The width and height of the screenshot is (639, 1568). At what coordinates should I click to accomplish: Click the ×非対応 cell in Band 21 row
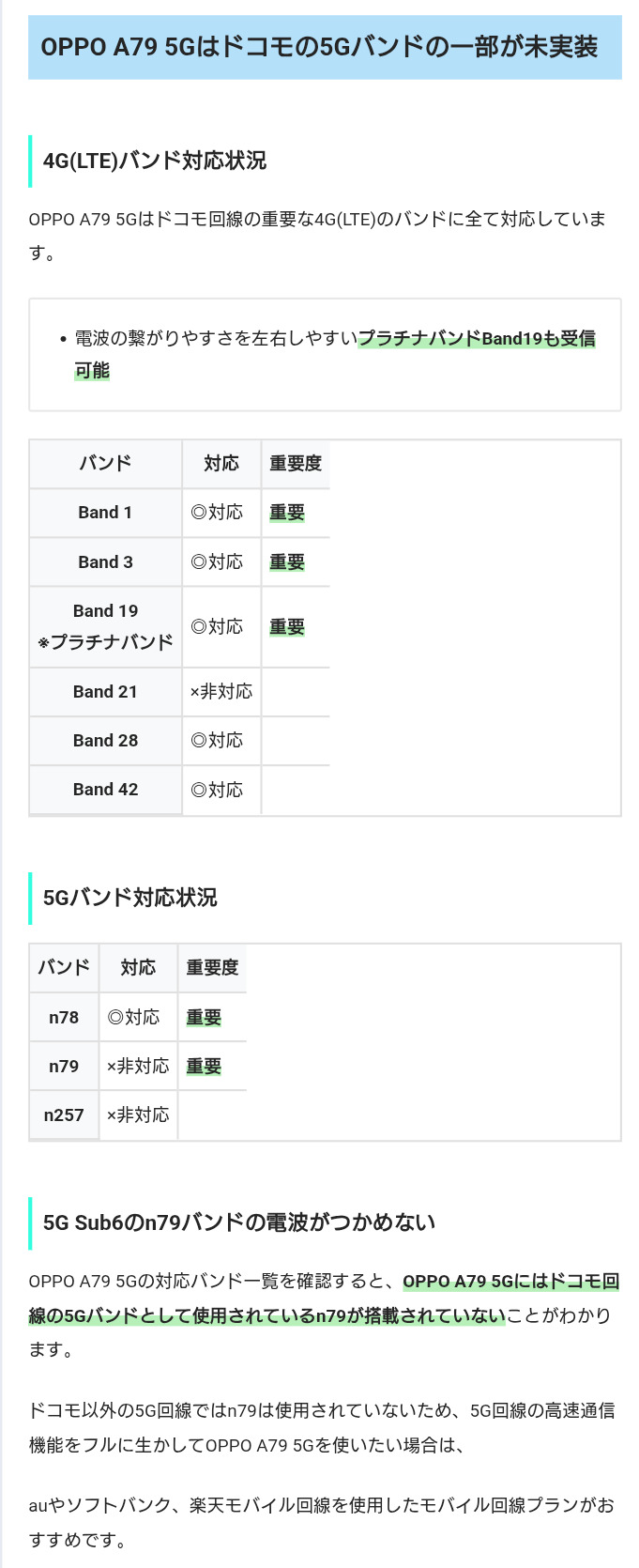tap(221, 692)
